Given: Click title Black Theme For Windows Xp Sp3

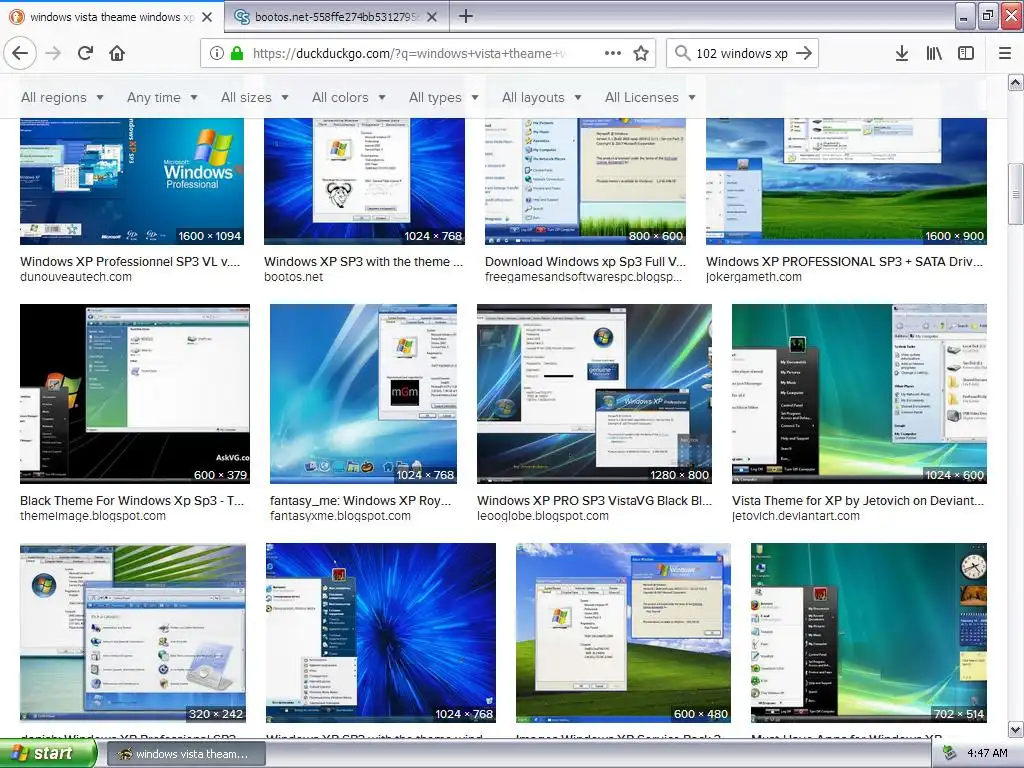Looking at the screenshot, I should click(132, 500).
